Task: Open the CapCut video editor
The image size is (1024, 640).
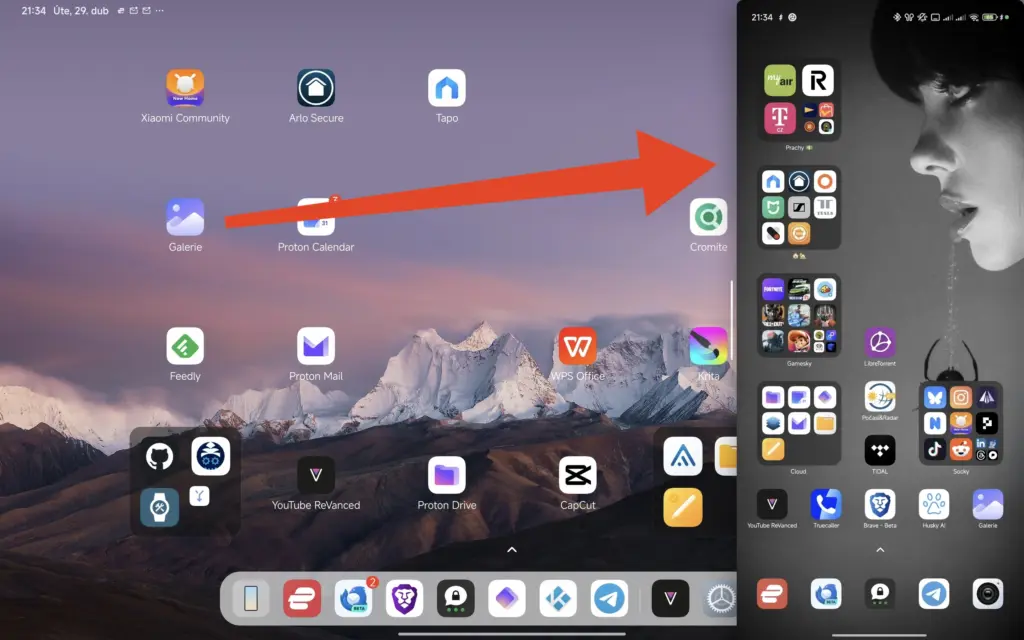Action: coord(577,475)
